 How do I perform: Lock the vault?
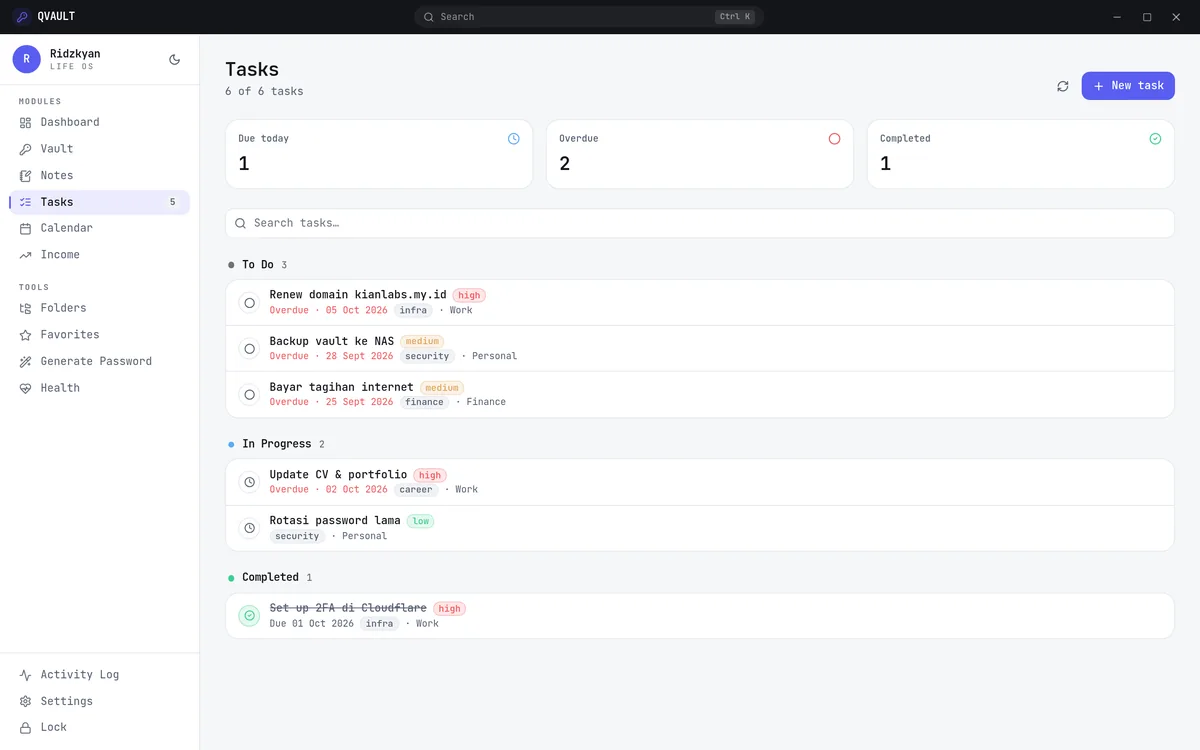(x=100, y=728)
